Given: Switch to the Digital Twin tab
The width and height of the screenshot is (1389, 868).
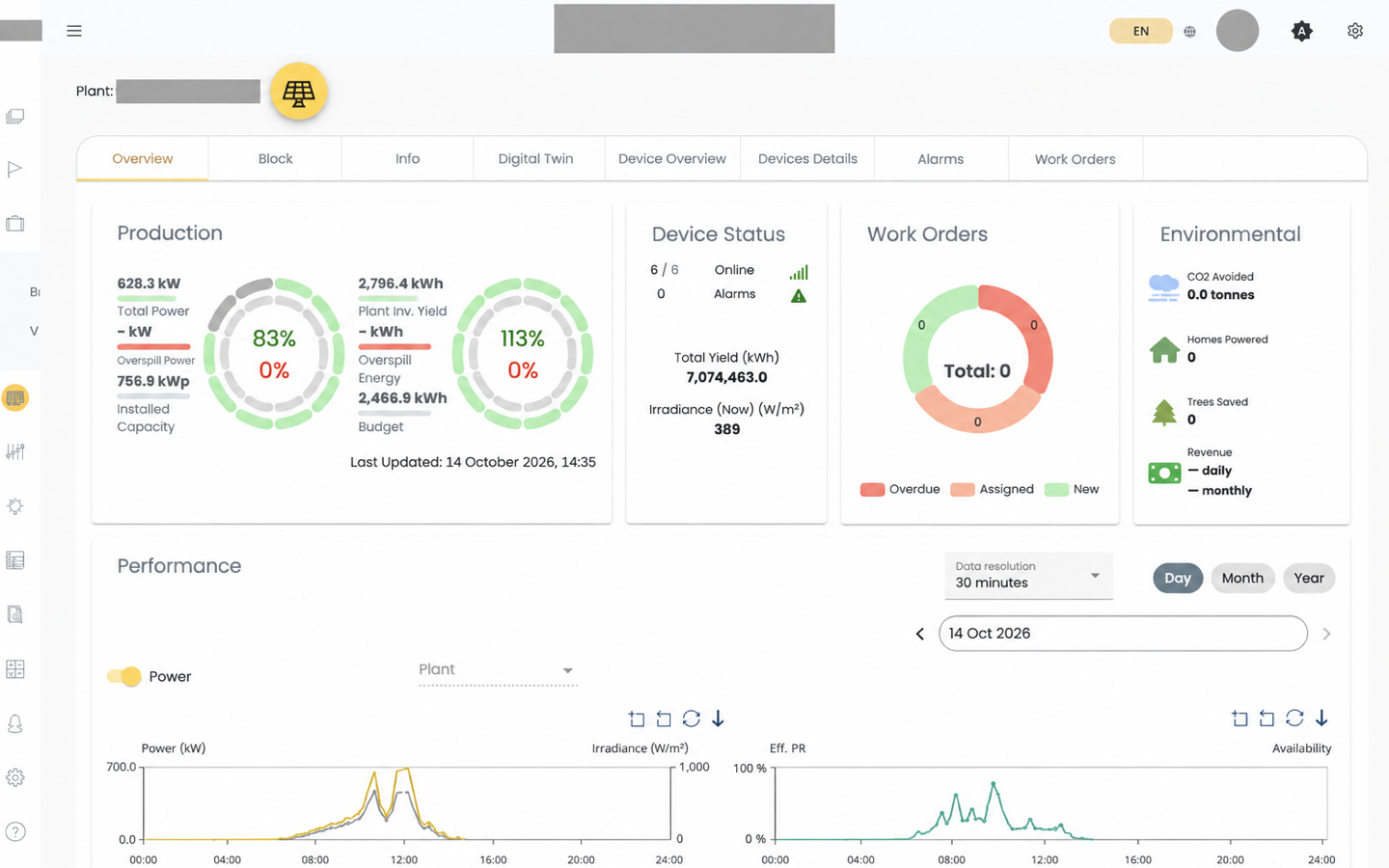Looking at the screenshot, I should pos(535,159).
